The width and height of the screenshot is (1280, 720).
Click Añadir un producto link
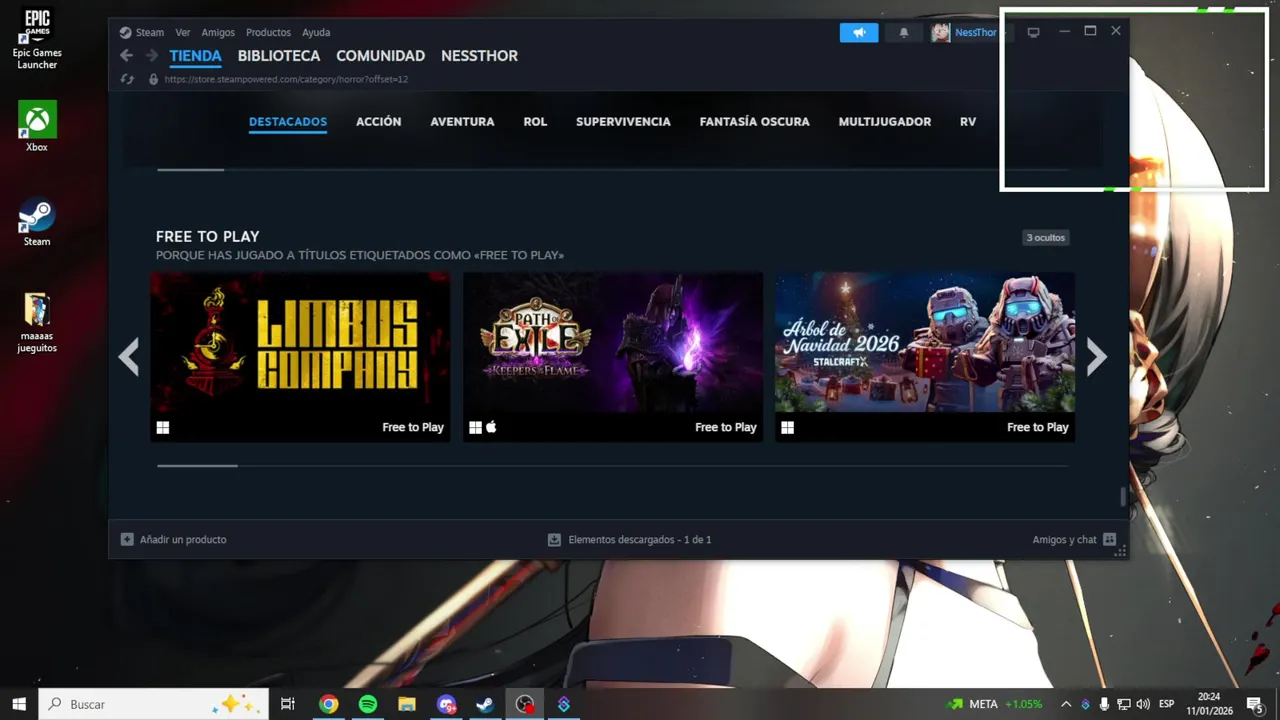click(x=183, y=539)
